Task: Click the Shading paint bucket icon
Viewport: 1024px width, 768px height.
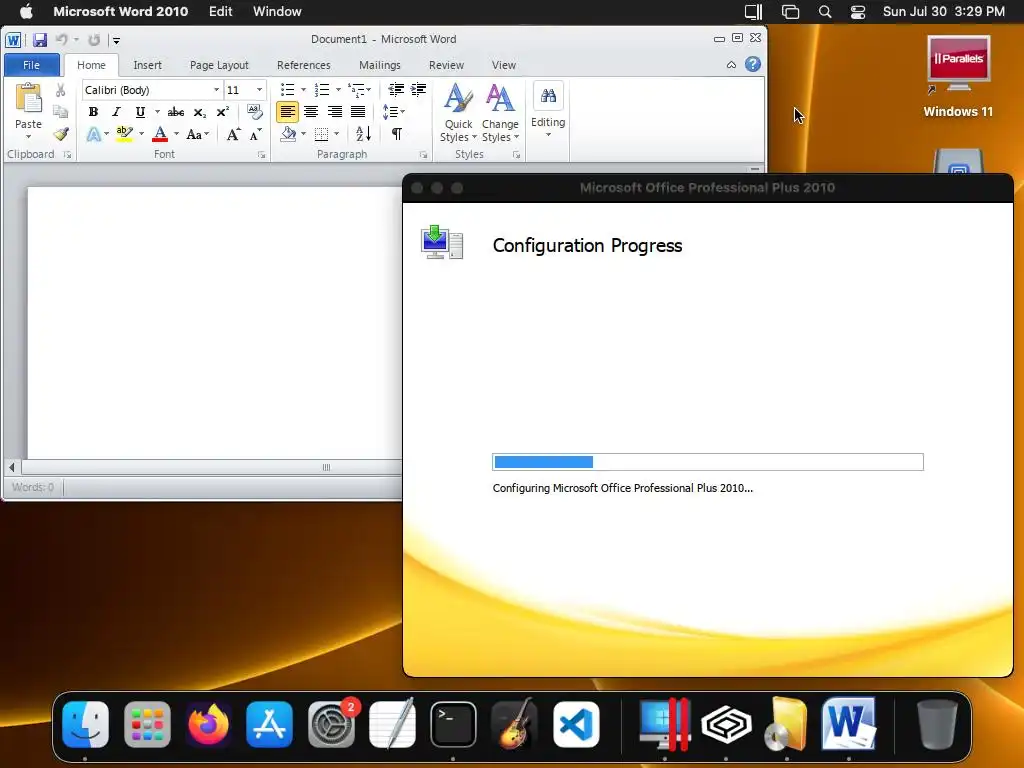Action: point(288,135)
